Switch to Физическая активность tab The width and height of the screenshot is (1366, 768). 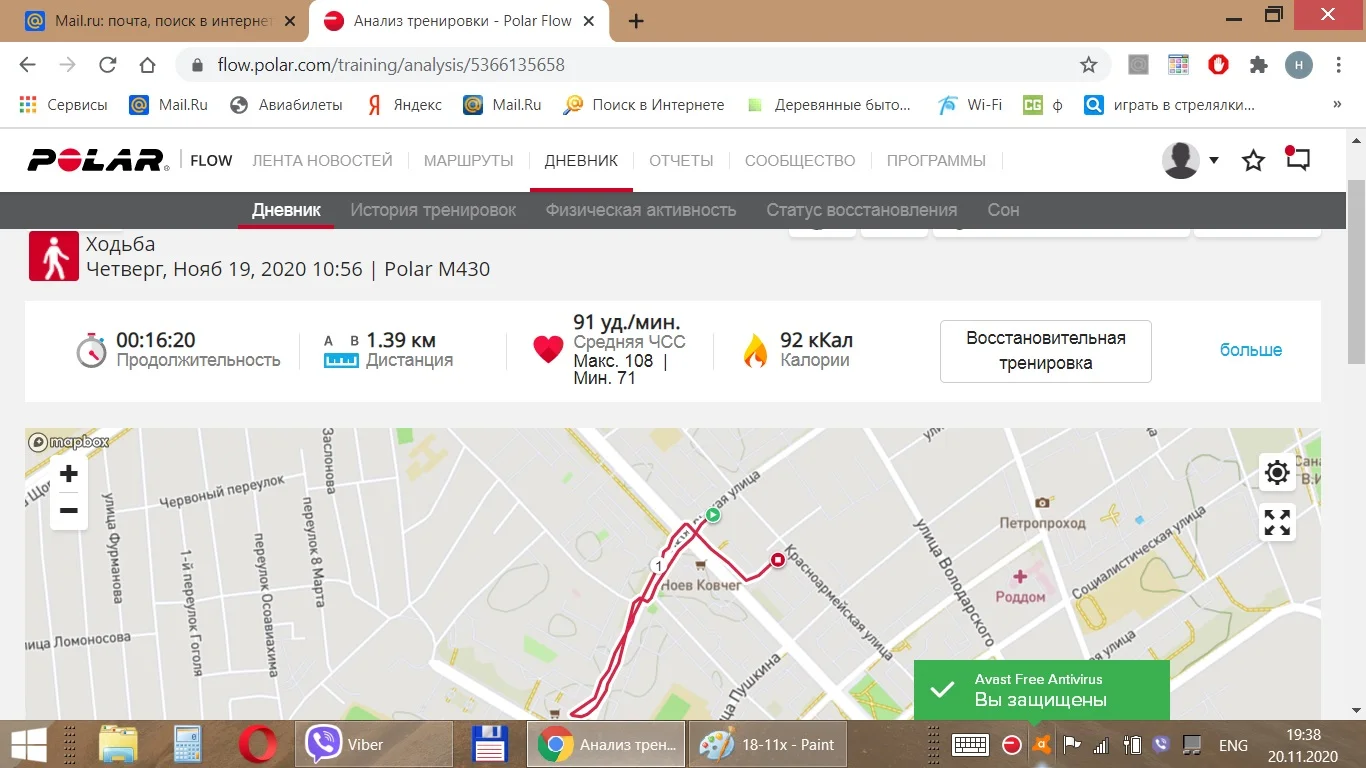coord(641,210)
